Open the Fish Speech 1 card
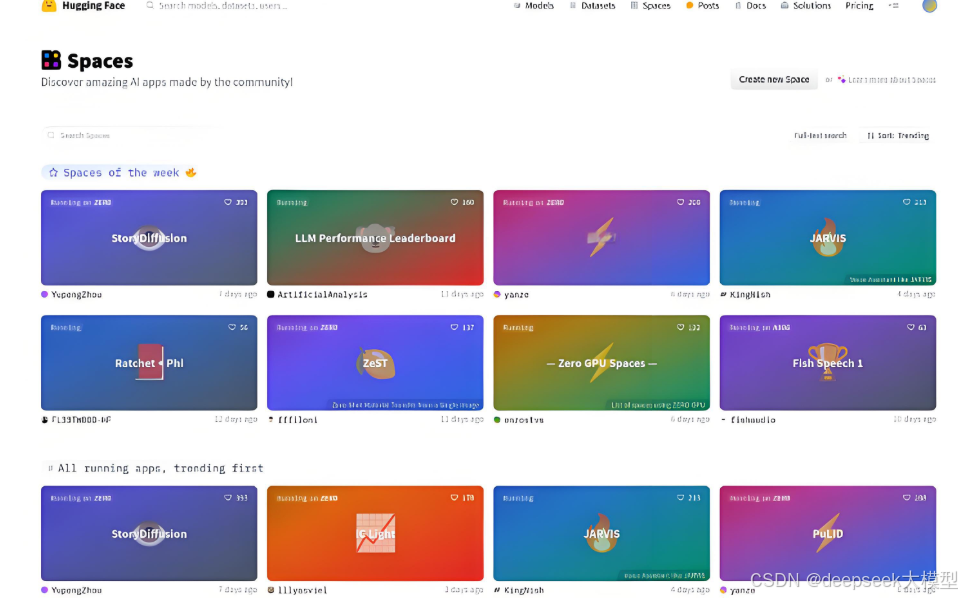 click(828, 362)
